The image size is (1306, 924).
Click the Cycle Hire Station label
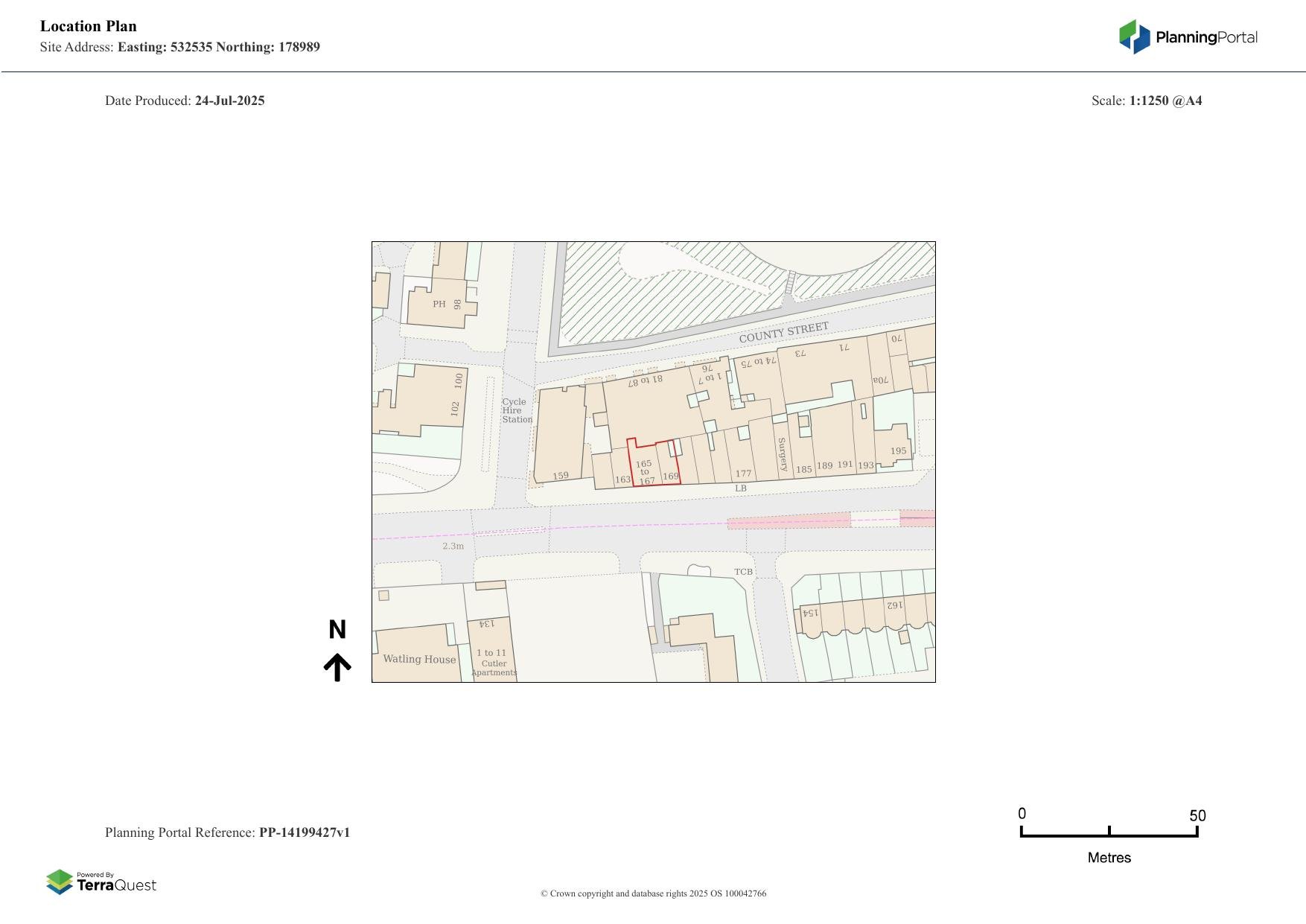[516, 410]
